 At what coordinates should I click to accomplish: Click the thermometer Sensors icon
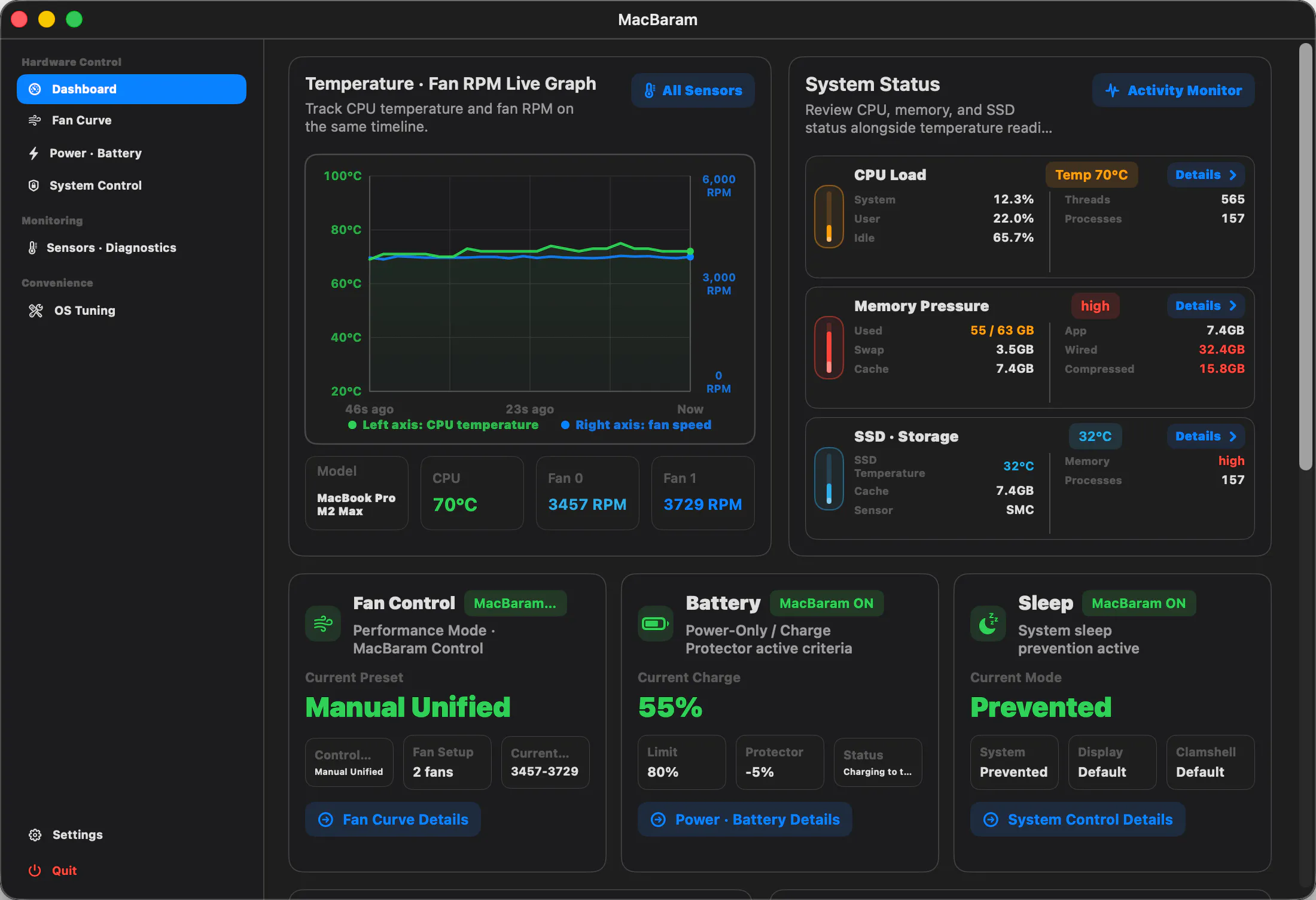[x=33, y=248]
